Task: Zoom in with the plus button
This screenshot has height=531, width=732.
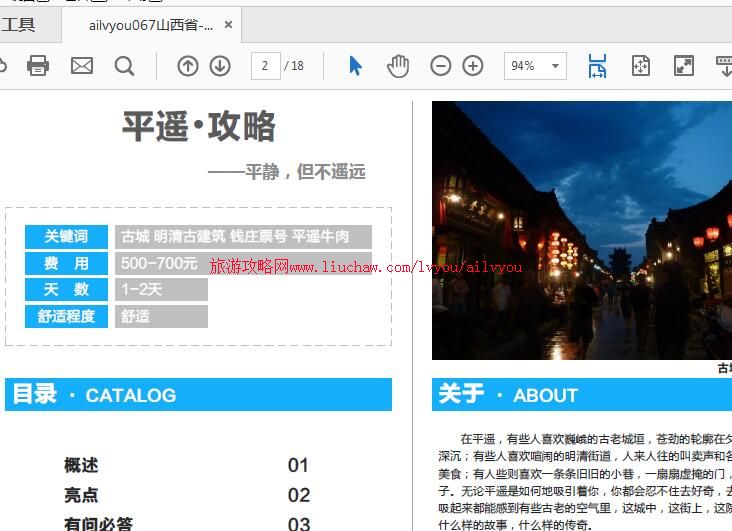Action: pos(473,66)
